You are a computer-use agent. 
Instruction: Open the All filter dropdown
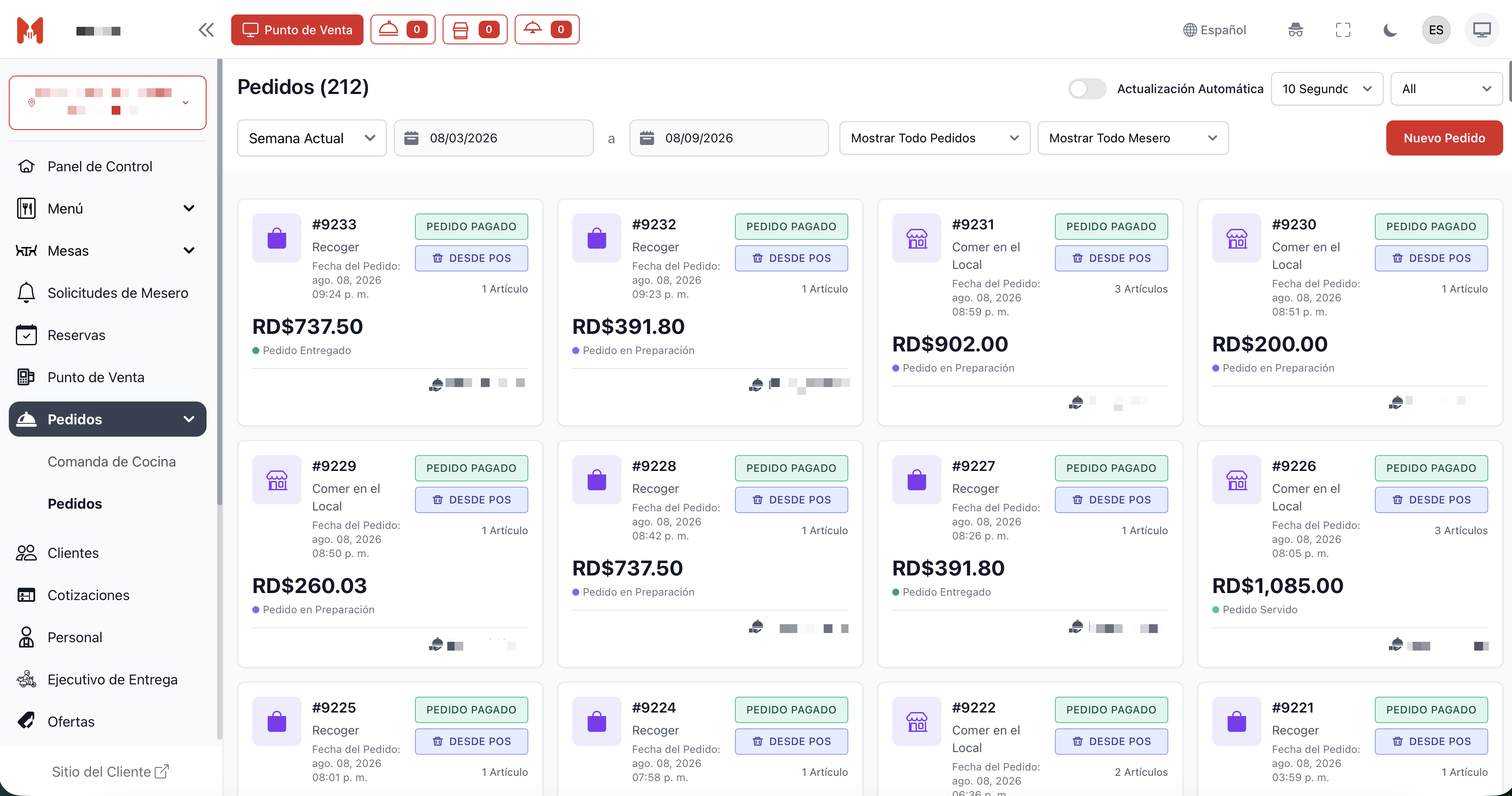tap(1446, 89)
